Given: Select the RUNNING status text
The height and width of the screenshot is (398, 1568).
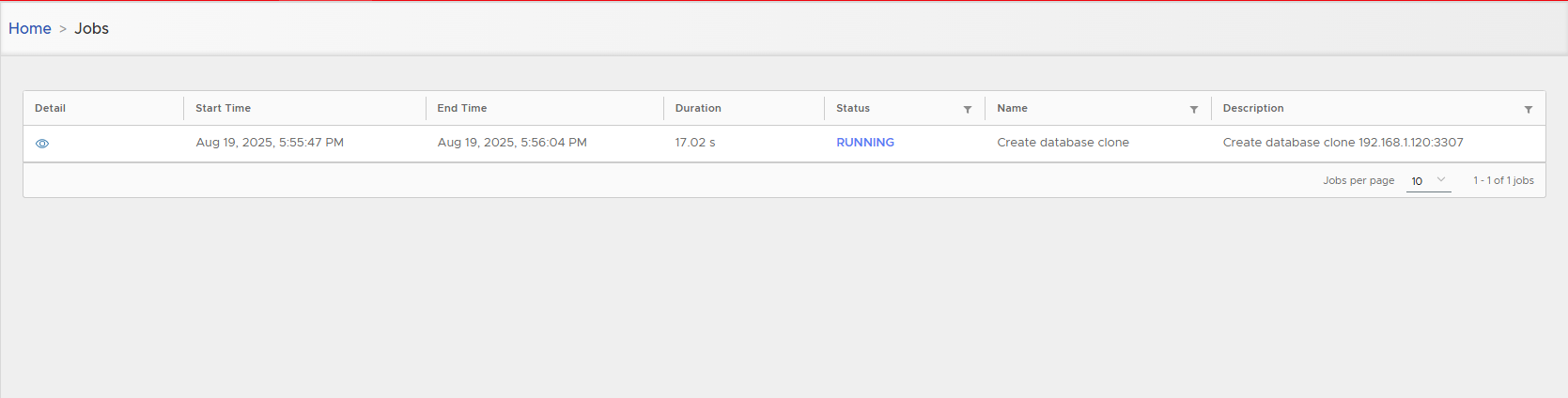Looking at the screenshot, I should 865,143.
